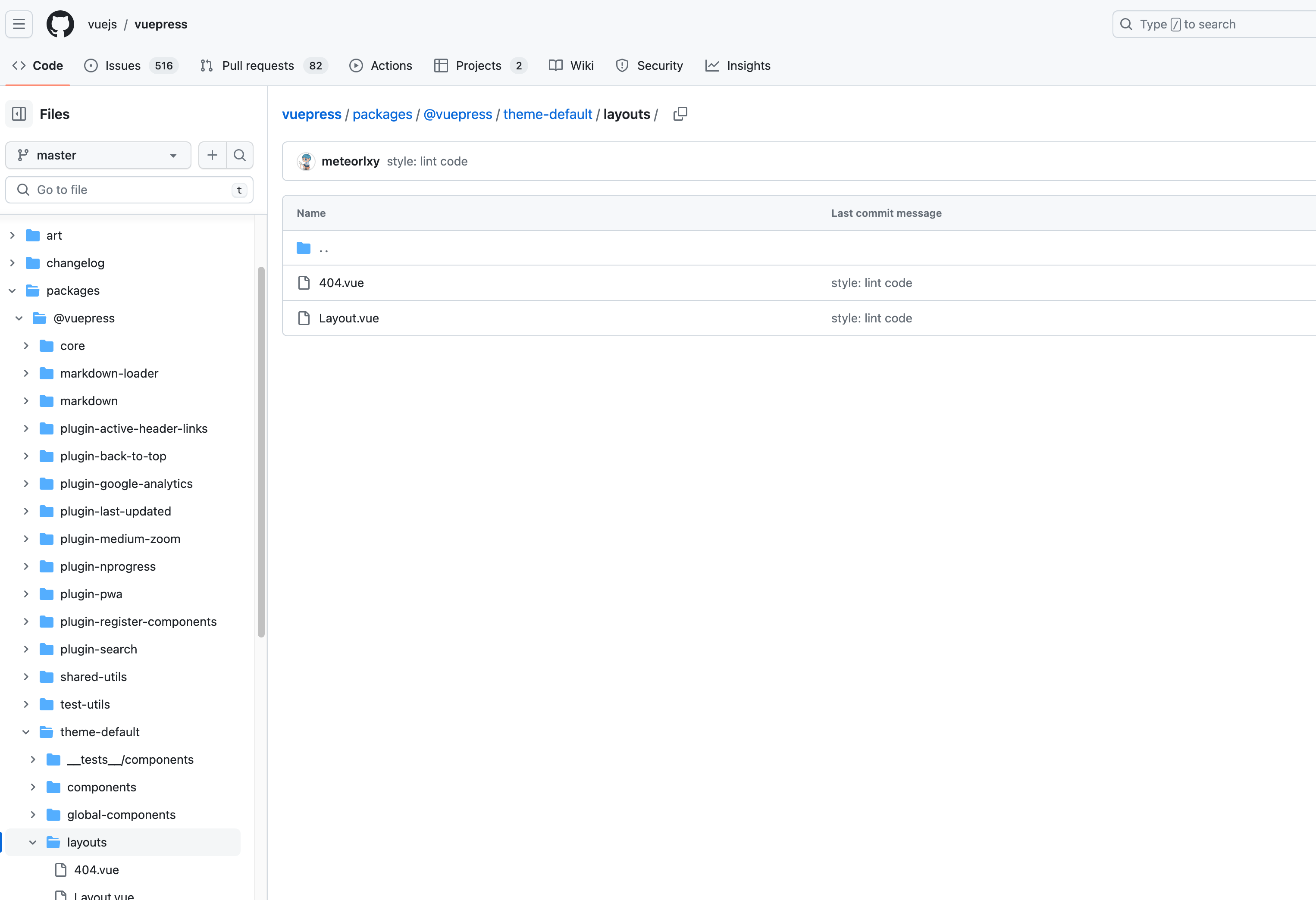Collapse the packages folder chevron
This screenshot has height=900, width=1316.
(12, 291)
